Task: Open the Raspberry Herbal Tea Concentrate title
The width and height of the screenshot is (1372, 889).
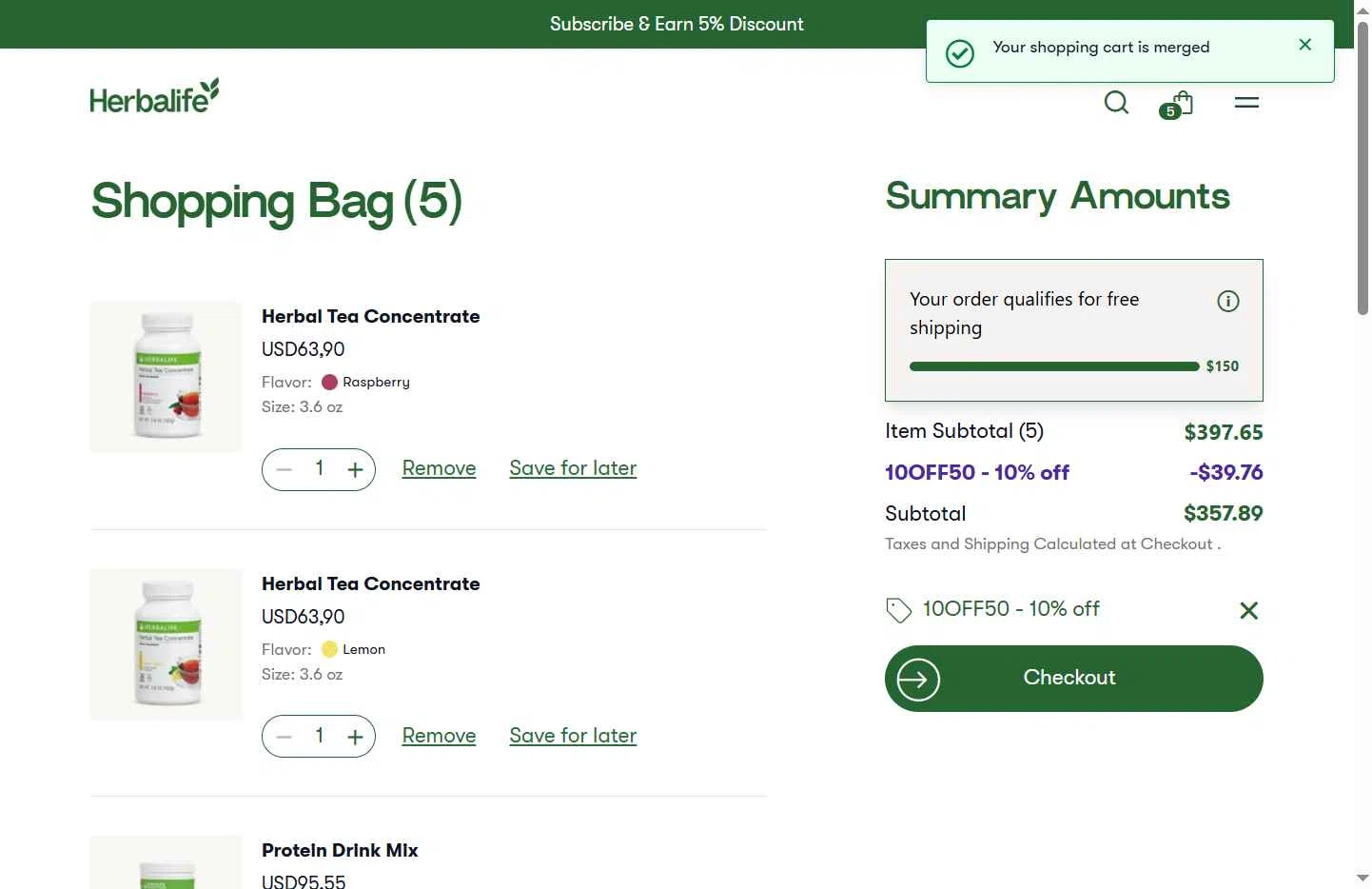Action: [x=371, y=316]
